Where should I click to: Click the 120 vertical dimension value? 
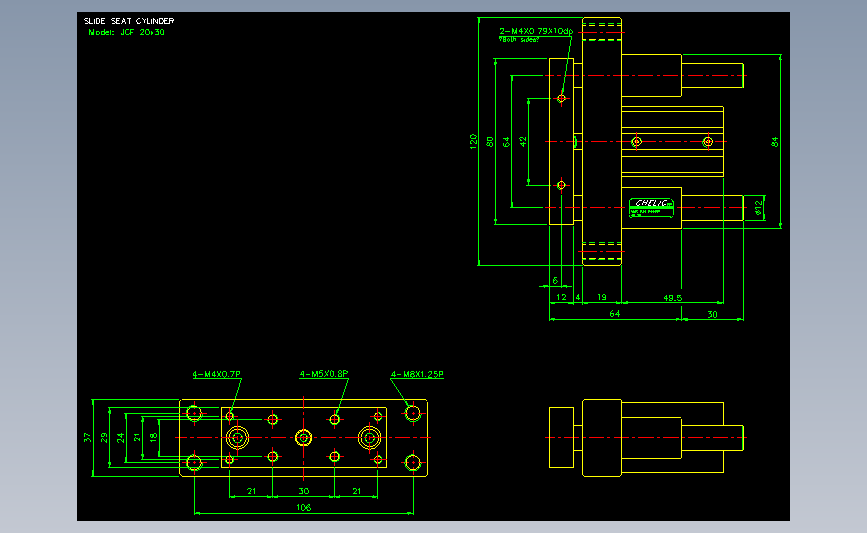coord(473,141)
